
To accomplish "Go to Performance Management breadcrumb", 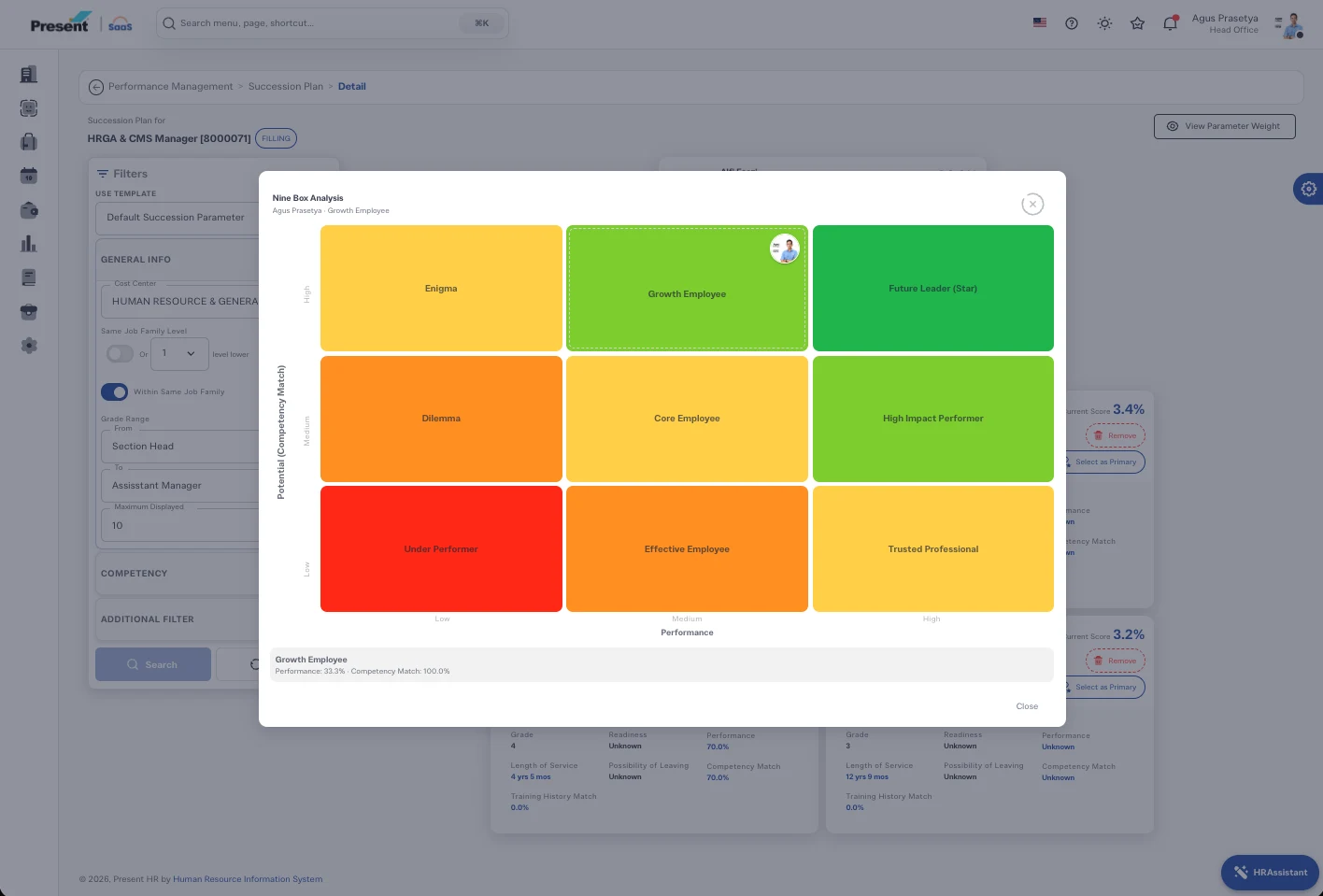I will pos(171,87).
